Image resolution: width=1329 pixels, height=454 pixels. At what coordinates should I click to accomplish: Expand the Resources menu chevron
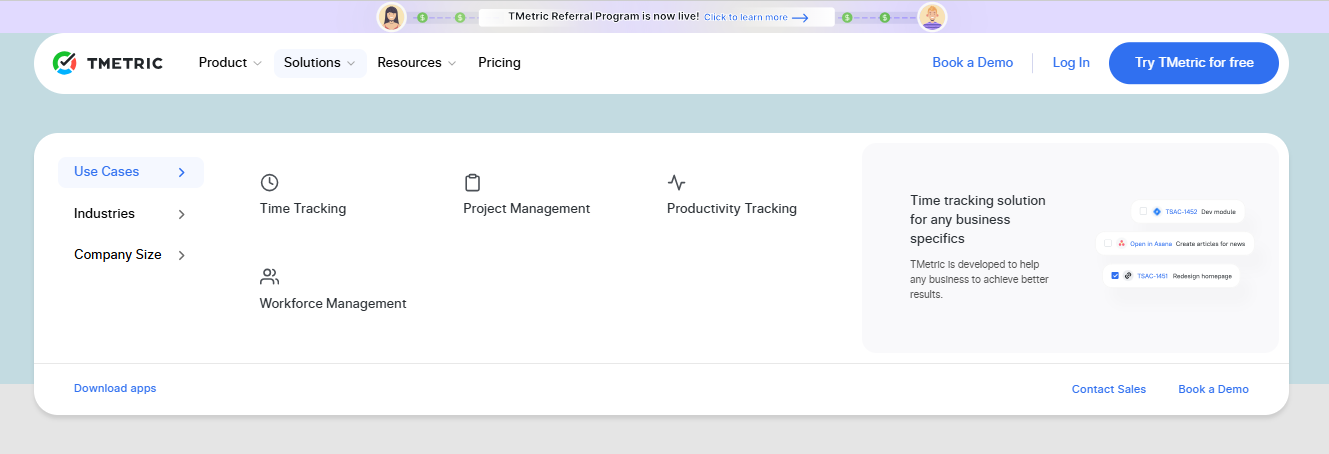[x=452, y=63]
